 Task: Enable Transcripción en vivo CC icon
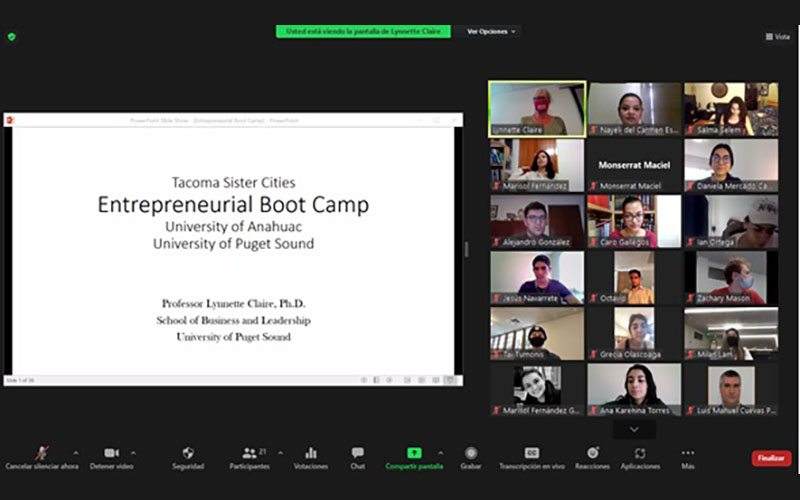(x=532, y=453)
